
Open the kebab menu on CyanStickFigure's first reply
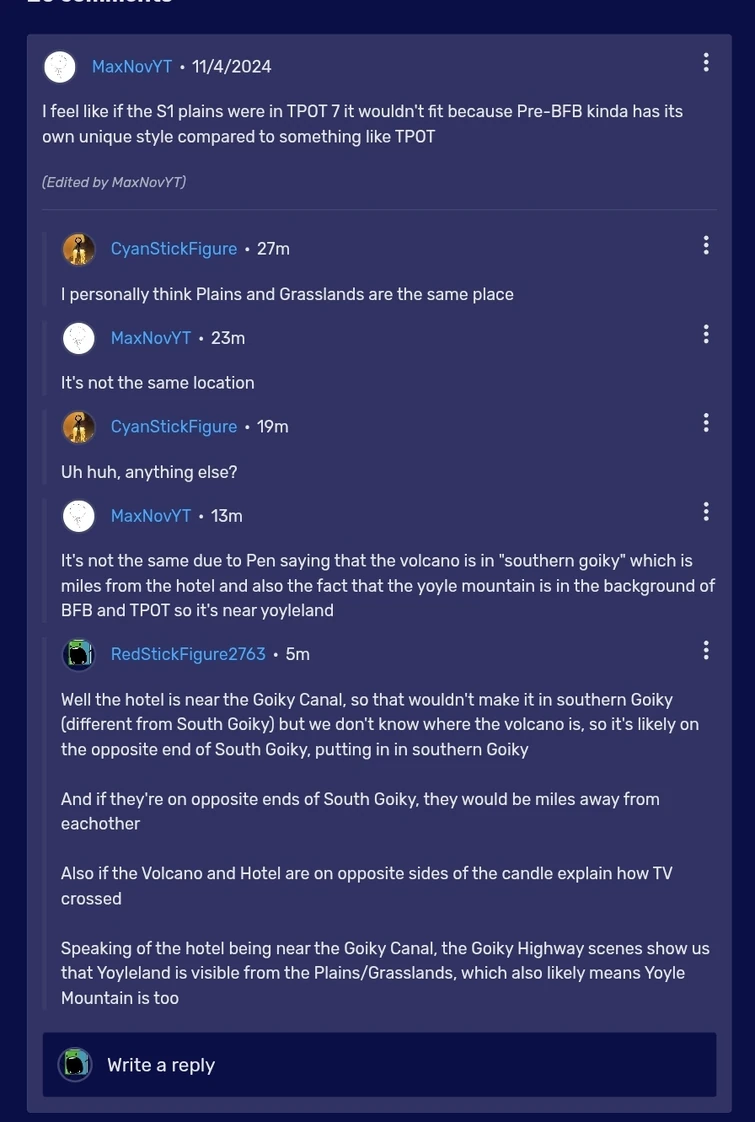click(705, 245)
